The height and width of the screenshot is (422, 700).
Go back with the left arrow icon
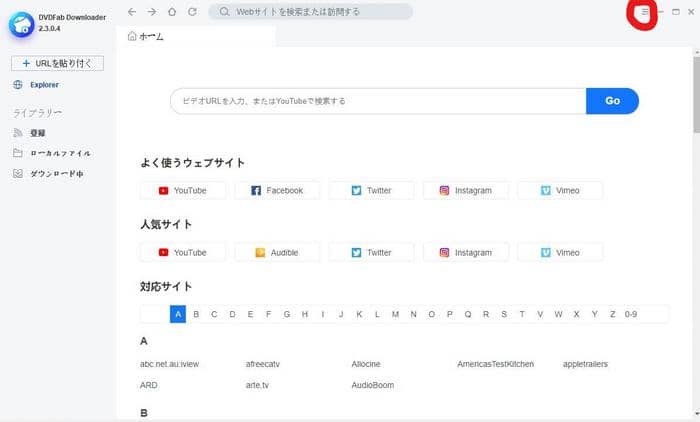tap(132, 12)
